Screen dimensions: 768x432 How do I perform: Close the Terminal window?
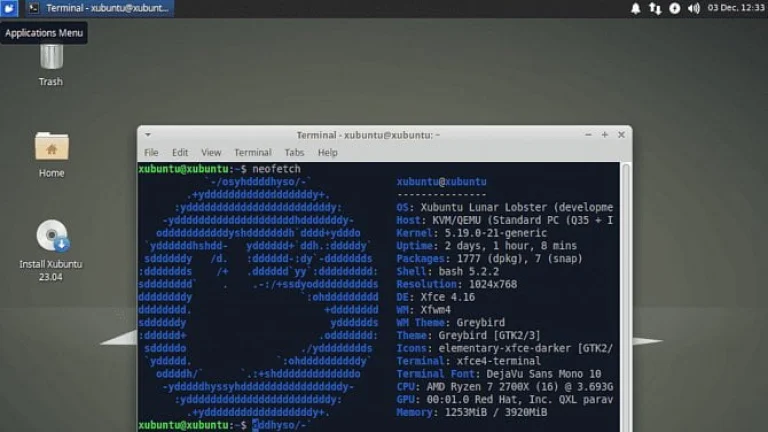[x=621, y=135]
